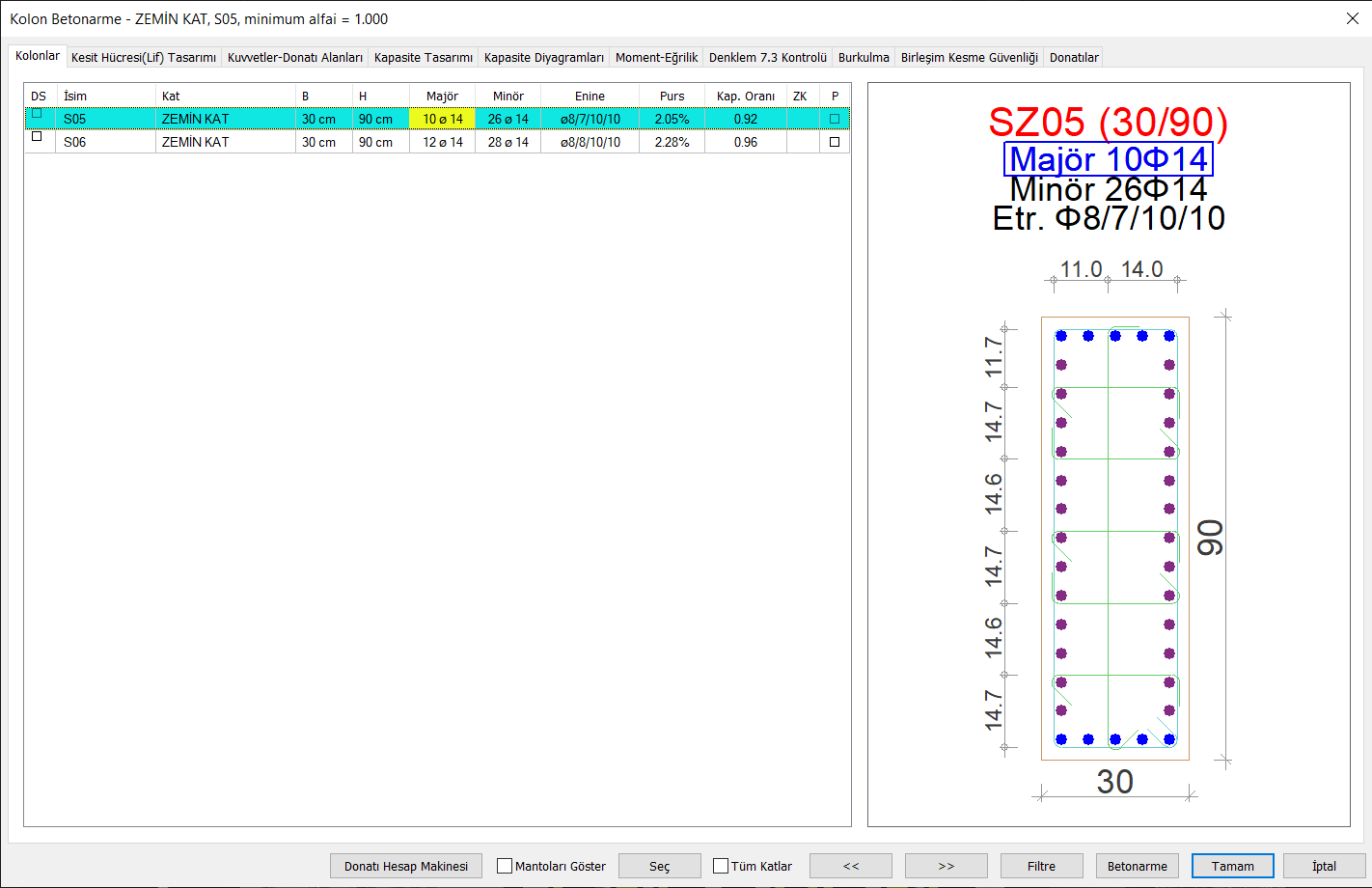Confirm with the Tamam button

pos(1233,866)
